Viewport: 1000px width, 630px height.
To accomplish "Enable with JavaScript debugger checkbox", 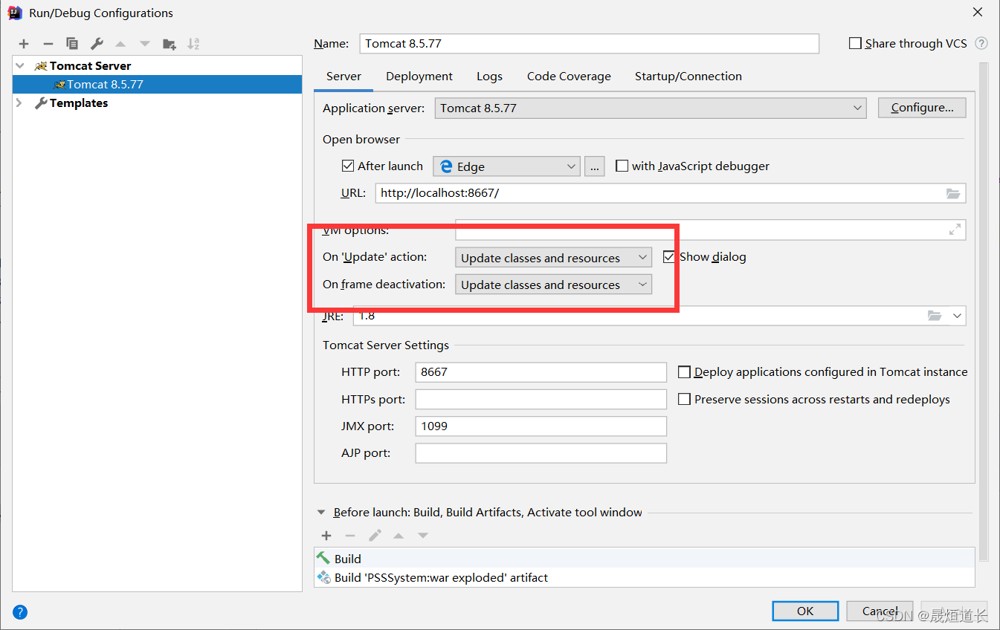I will (622, 166).
